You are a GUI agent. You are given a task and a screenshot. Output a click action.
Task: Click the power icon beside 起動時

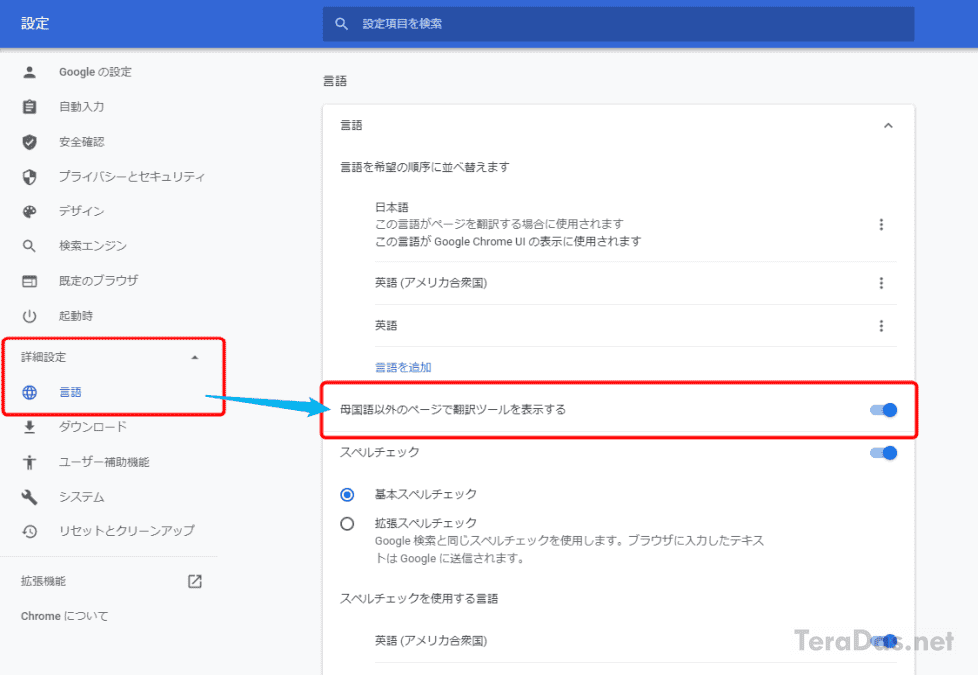[x=29, y=316]
